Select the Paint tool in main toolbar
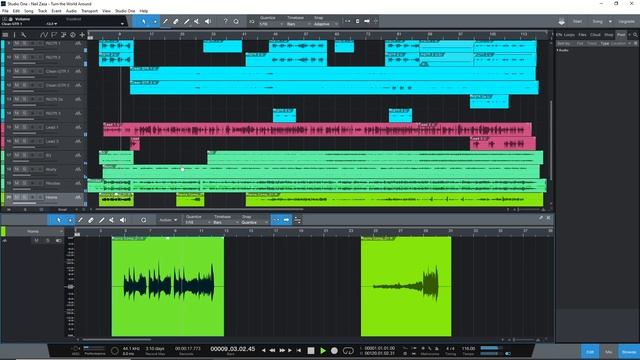This screenshot has height=360, width=640. coord(187,21)
